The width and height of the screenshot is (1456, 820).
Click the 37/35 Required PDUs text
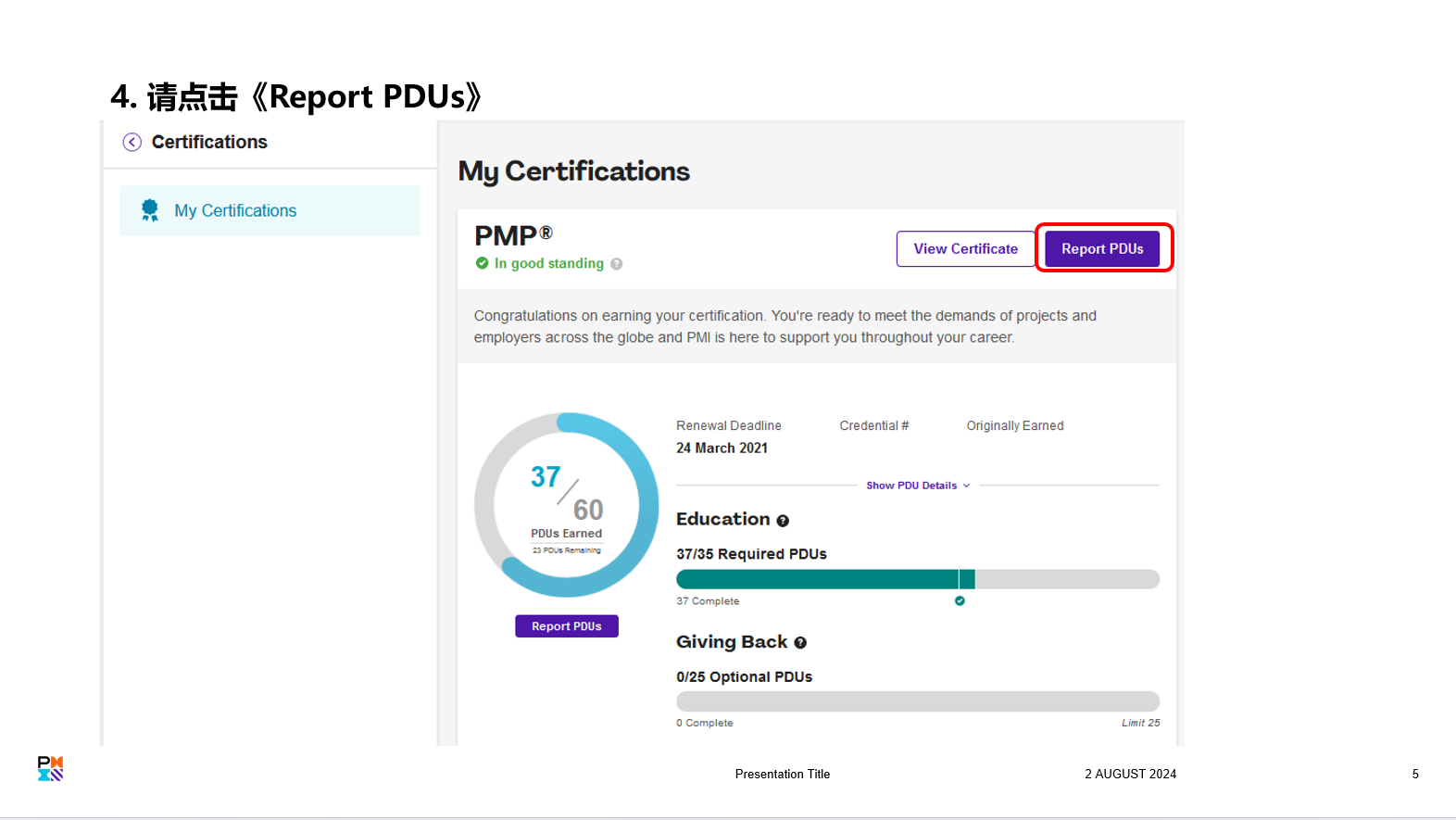(751, 554)
